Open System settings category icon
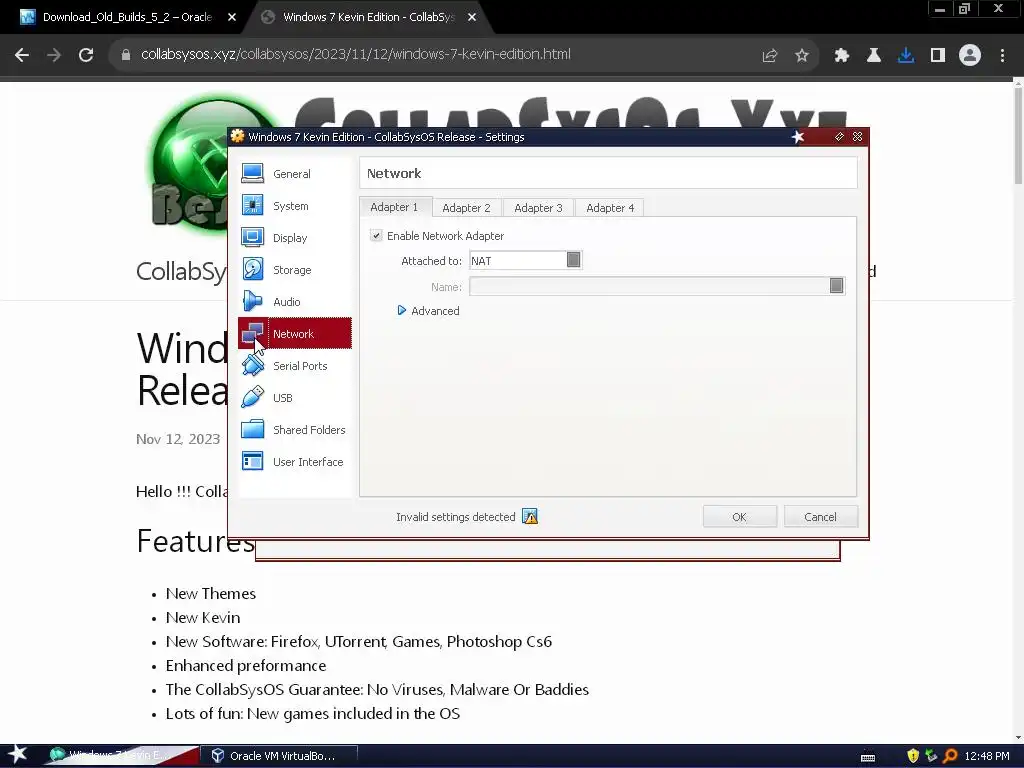The image size is (1024, 768). click(252, 206)
